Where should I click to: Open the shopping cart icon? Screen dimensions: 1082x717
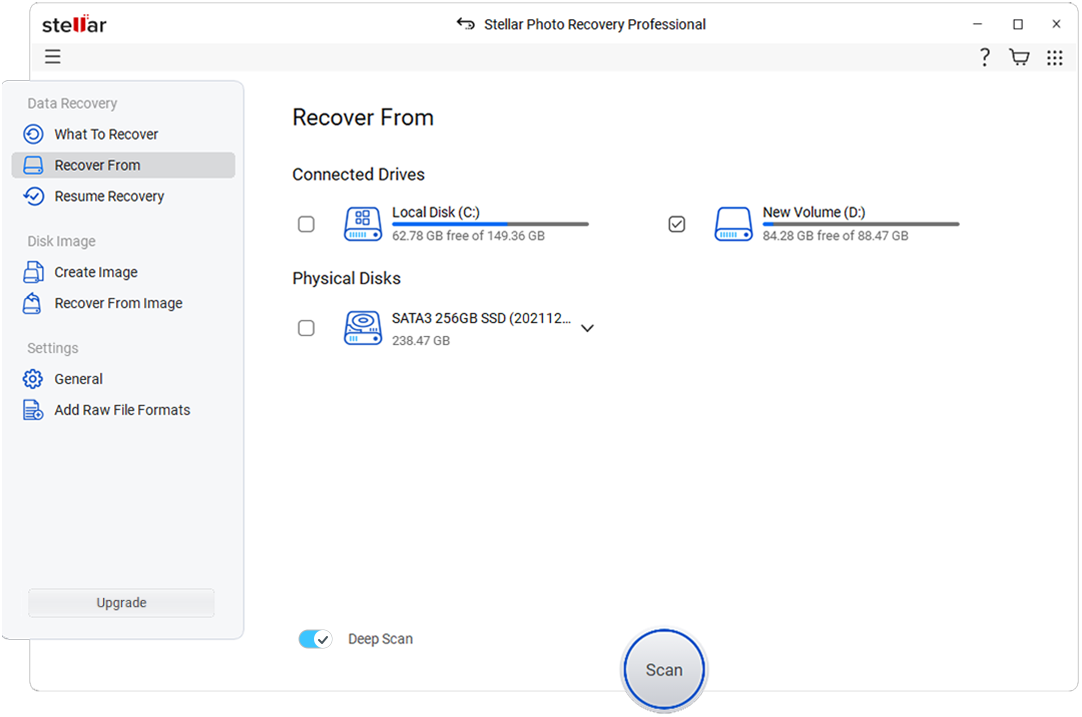tap(1019, 57)
